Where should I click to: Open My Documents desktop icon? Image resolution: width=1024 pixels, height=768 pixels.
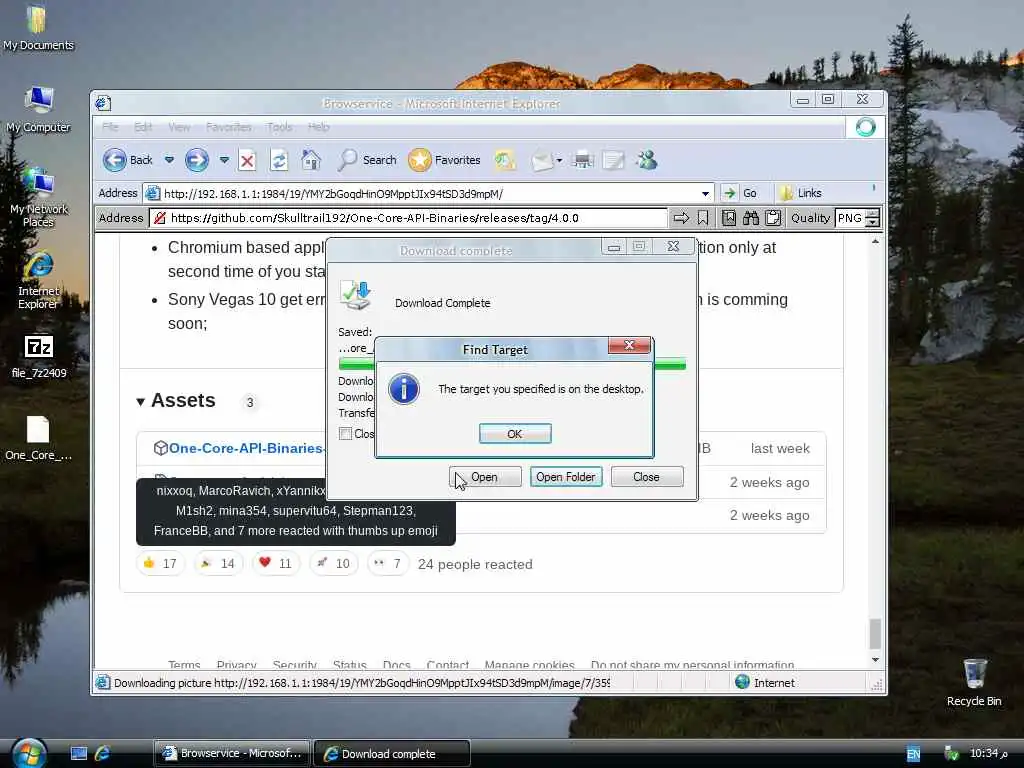(x=38, y=28)
